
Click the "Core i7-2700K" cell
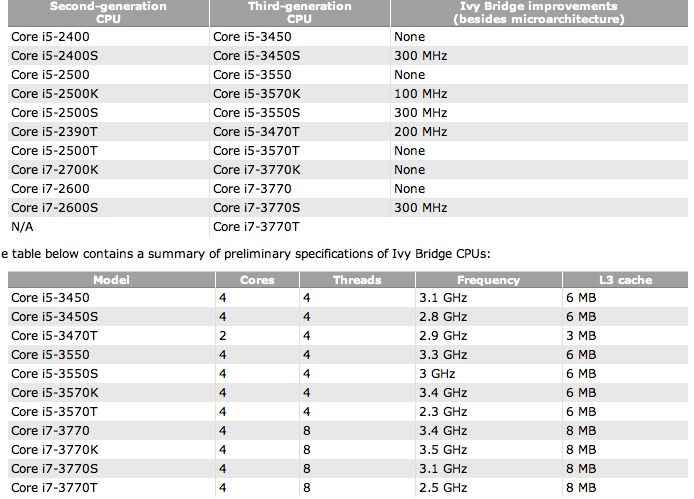click(55, 170)
